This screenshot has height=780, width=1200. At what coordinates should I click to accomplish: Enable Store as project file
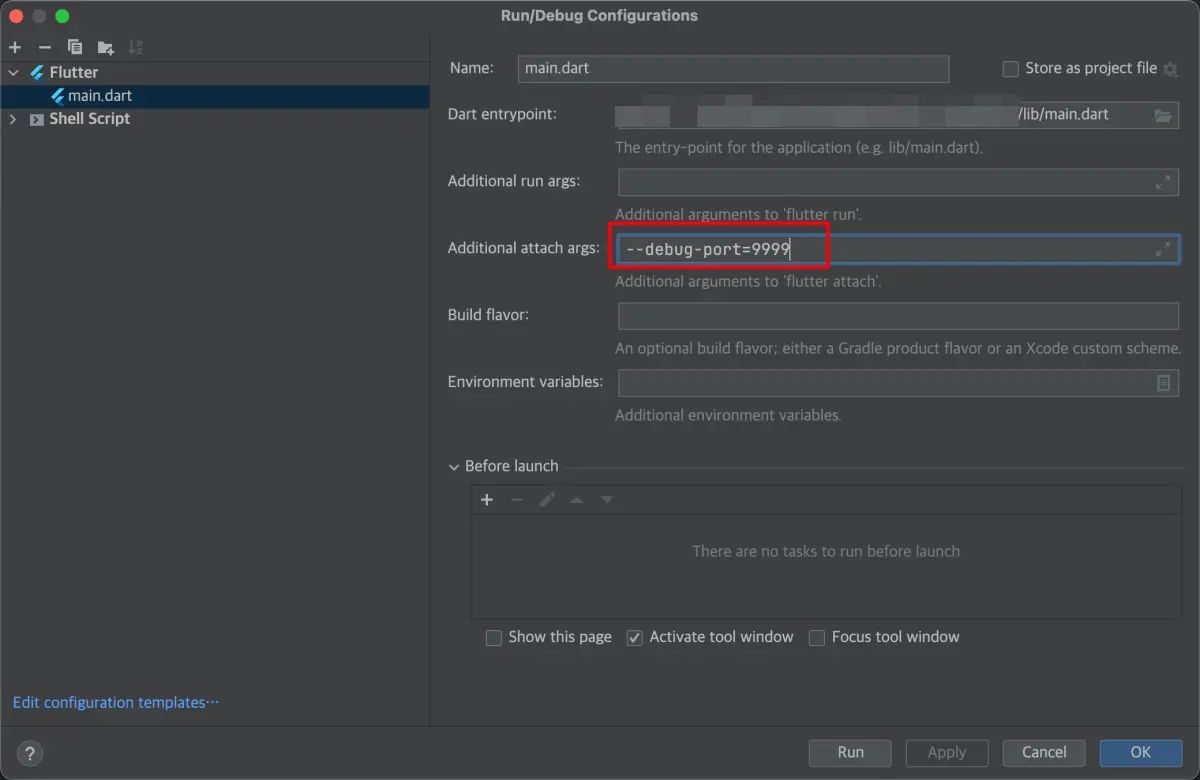pos(1010,68)
